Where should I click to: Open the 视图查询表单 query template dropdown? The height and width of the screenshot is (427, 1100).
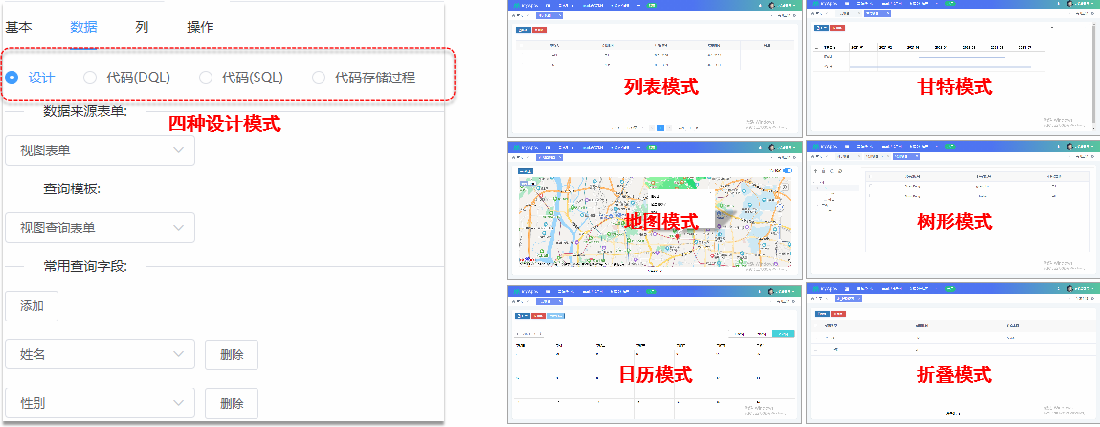tap(99, 227)
